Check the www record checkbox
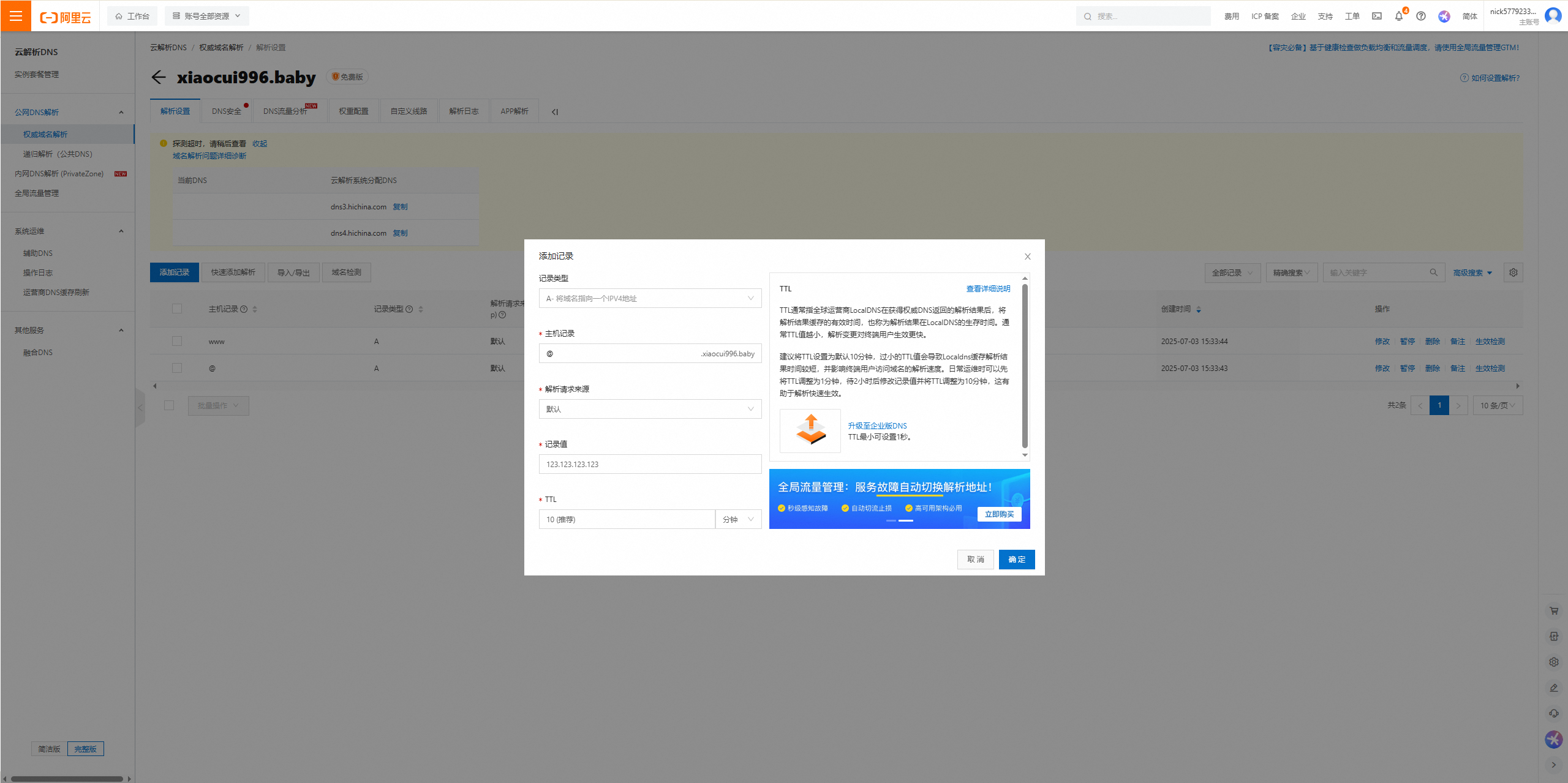This screenshot has height=783, width=1568. pyautogui.click(x=177, y=341)
